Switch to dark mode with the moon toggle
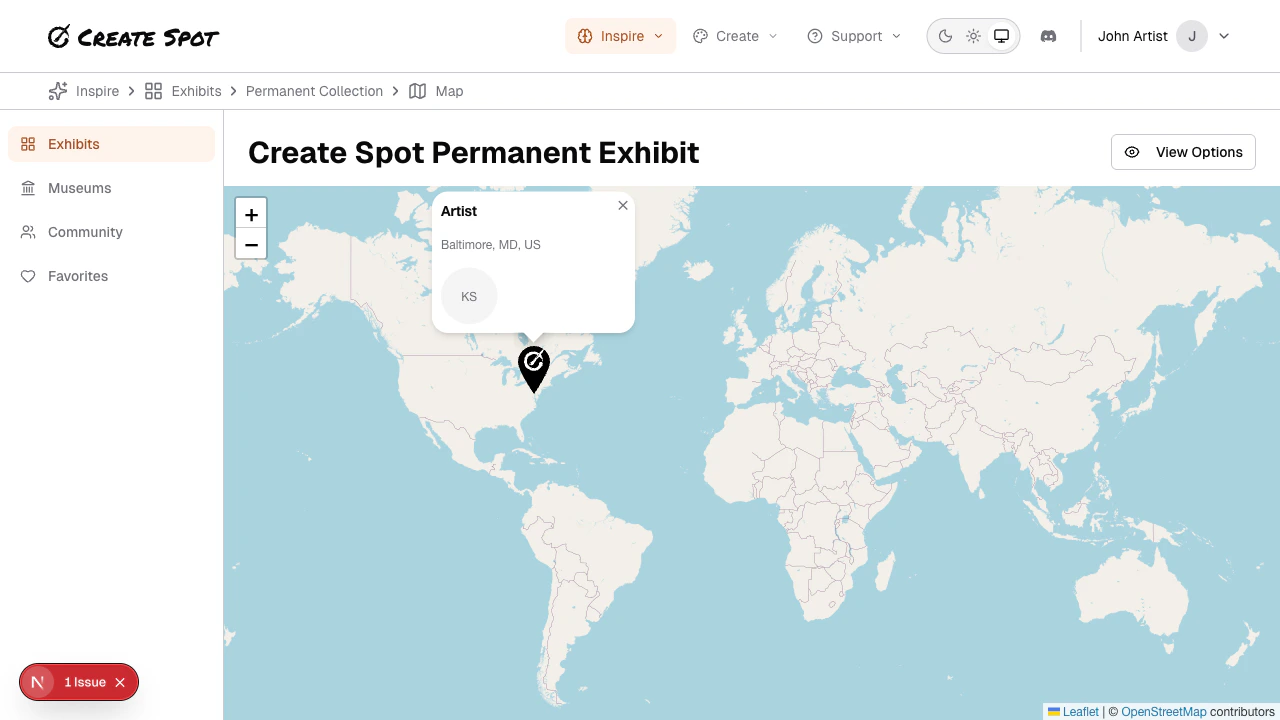Viewport: 1280px width, 720px height. 945,35
